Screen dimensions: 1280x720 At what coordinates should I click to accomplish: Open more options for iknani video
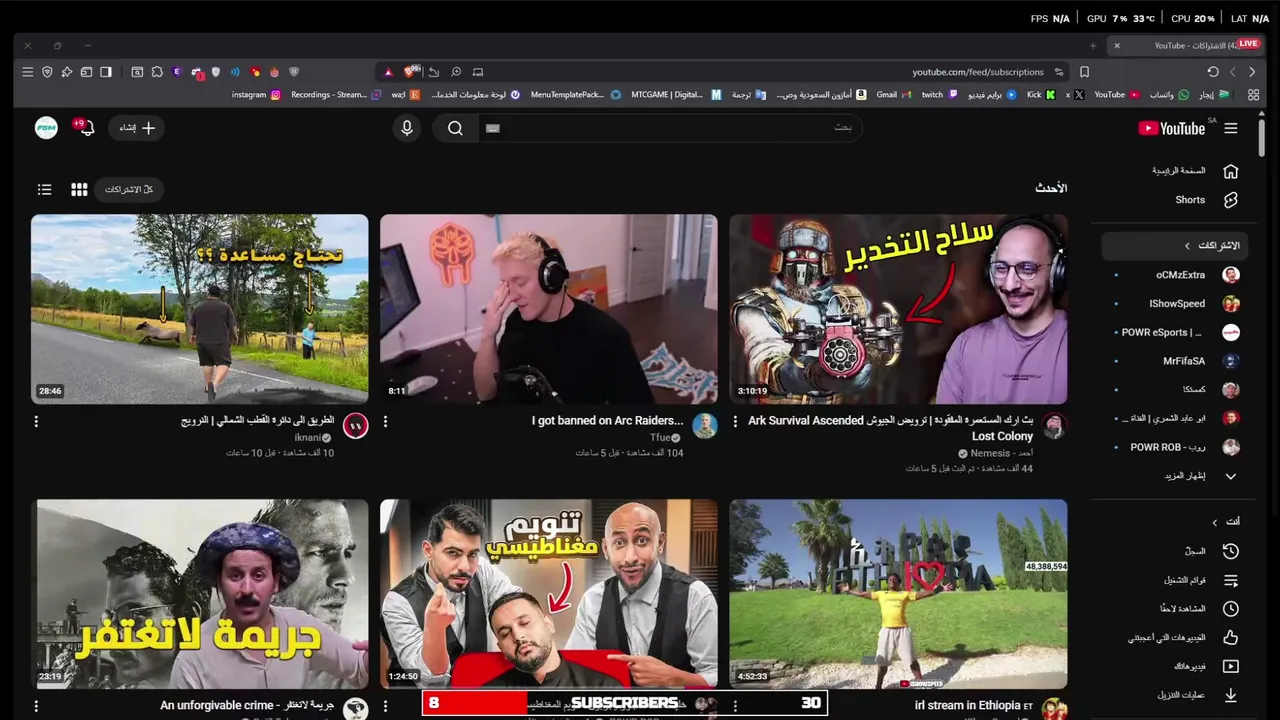[x=36, y=422]
